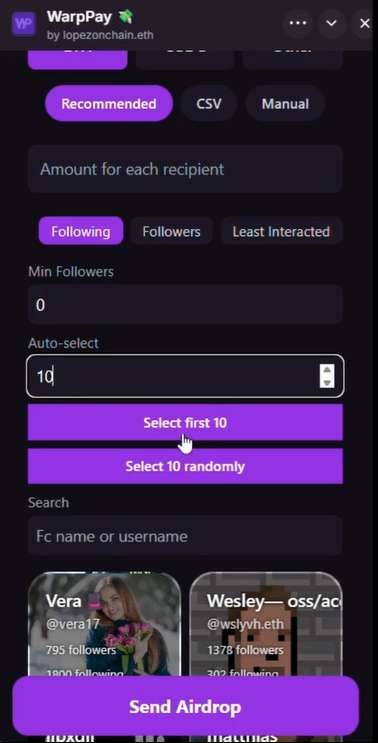The height and width of the screenshot is (743, 378).
Task: Decrease Auto-select value with down arrow
Action: [x=327, y=382]
